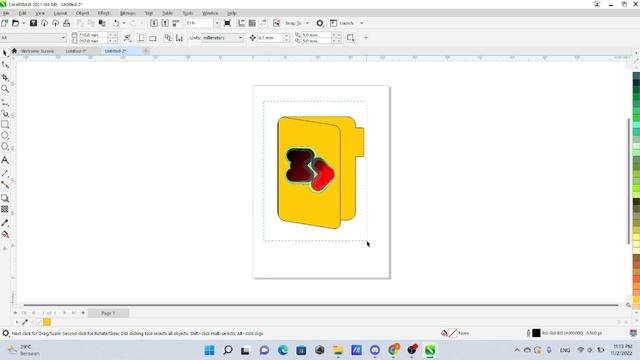Open the Edit menu
Image resolution: width=640 pixels, height=360 pixels.
pyautogui.click(x=22, y=13)
